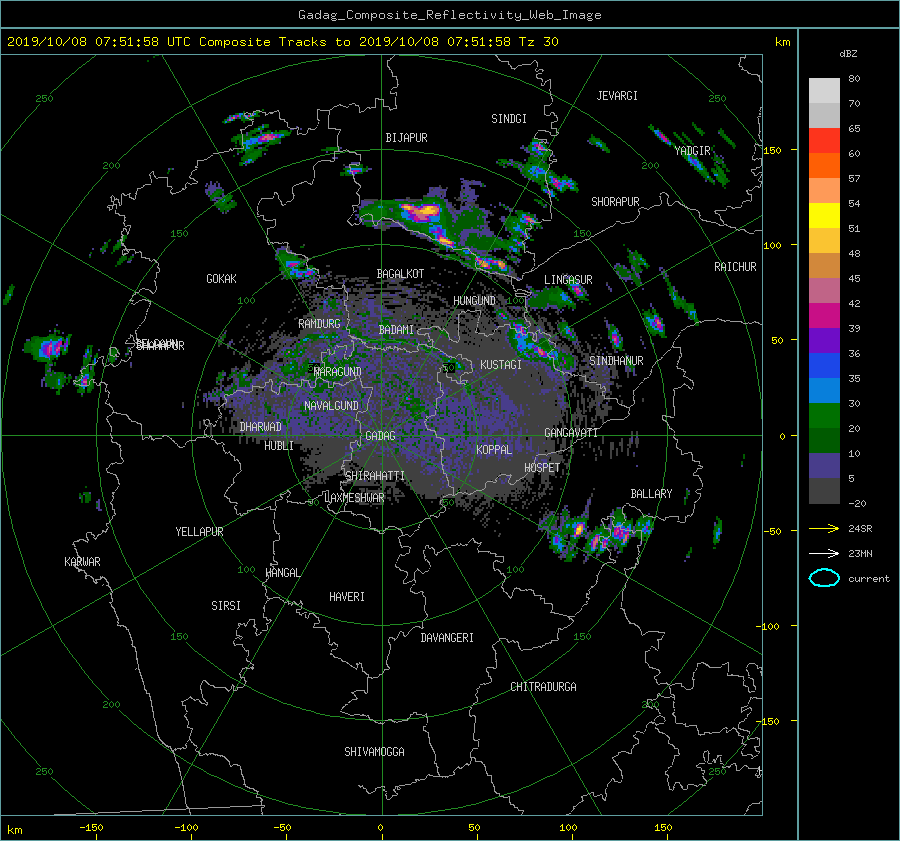
Task: Select the dark gray -20 dBZ swatch
Action: point(824,491)
